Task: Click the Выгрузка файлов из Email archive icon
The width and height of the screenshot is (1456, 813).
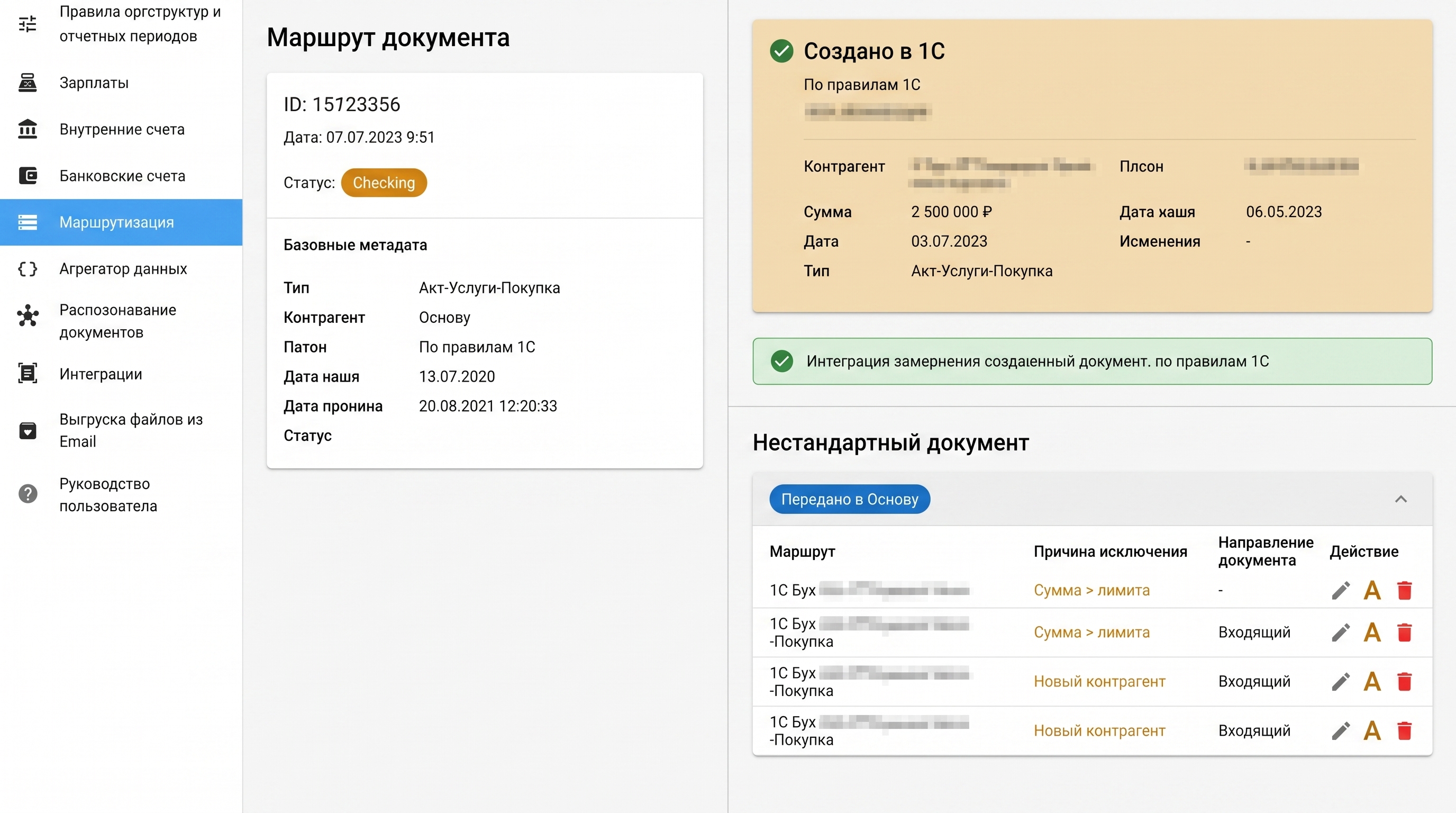Action: [27, 430]
